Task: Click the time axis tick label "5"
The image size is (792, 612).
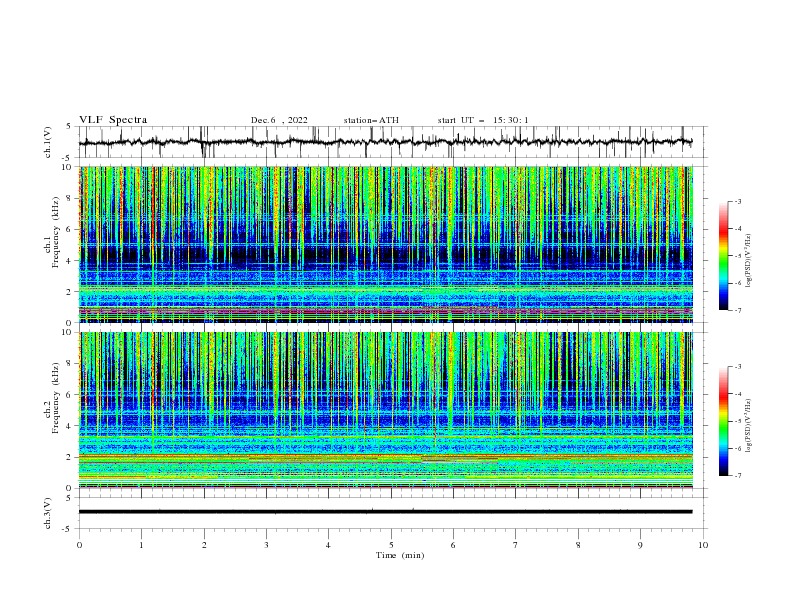Action: pyautogui.click(x=391, y=545)
